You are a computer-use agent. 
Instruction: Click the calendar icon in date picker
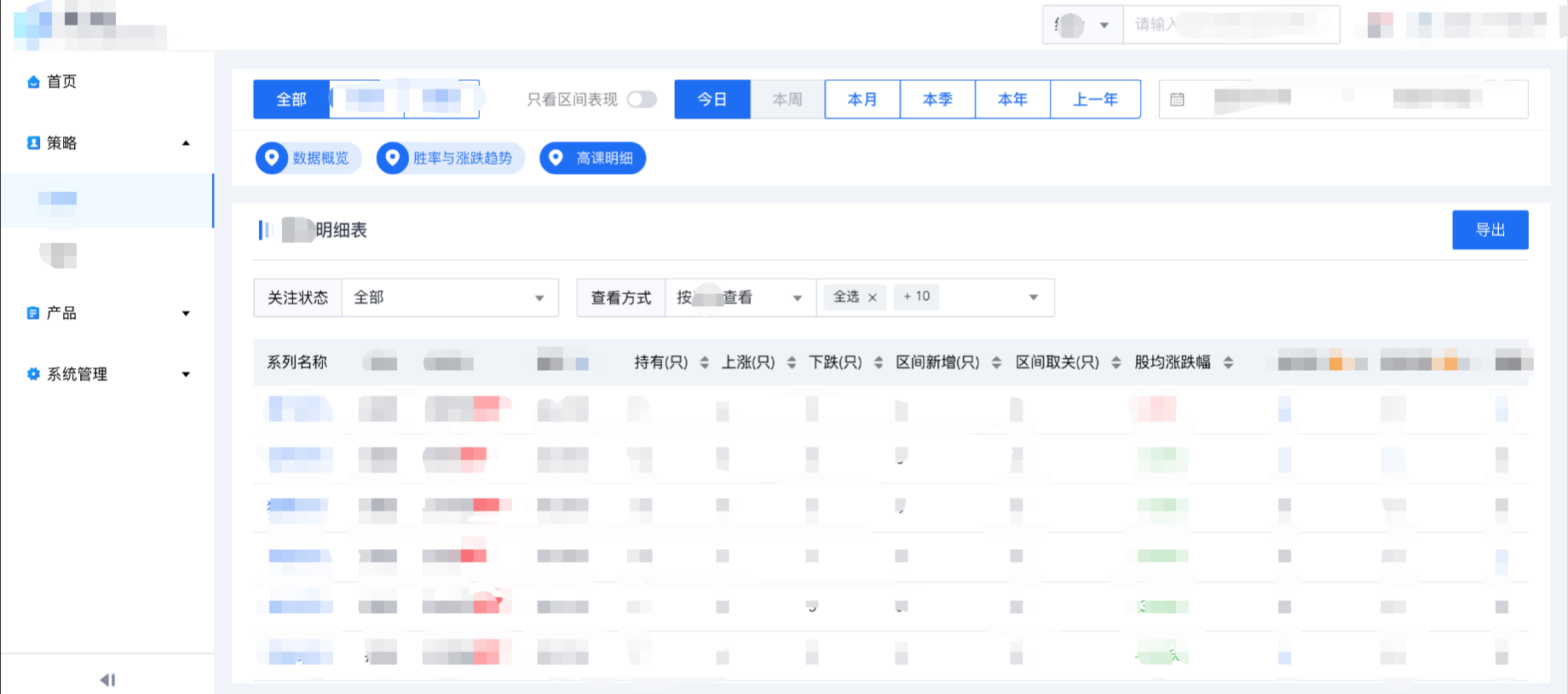click(x=1177, y=100)
